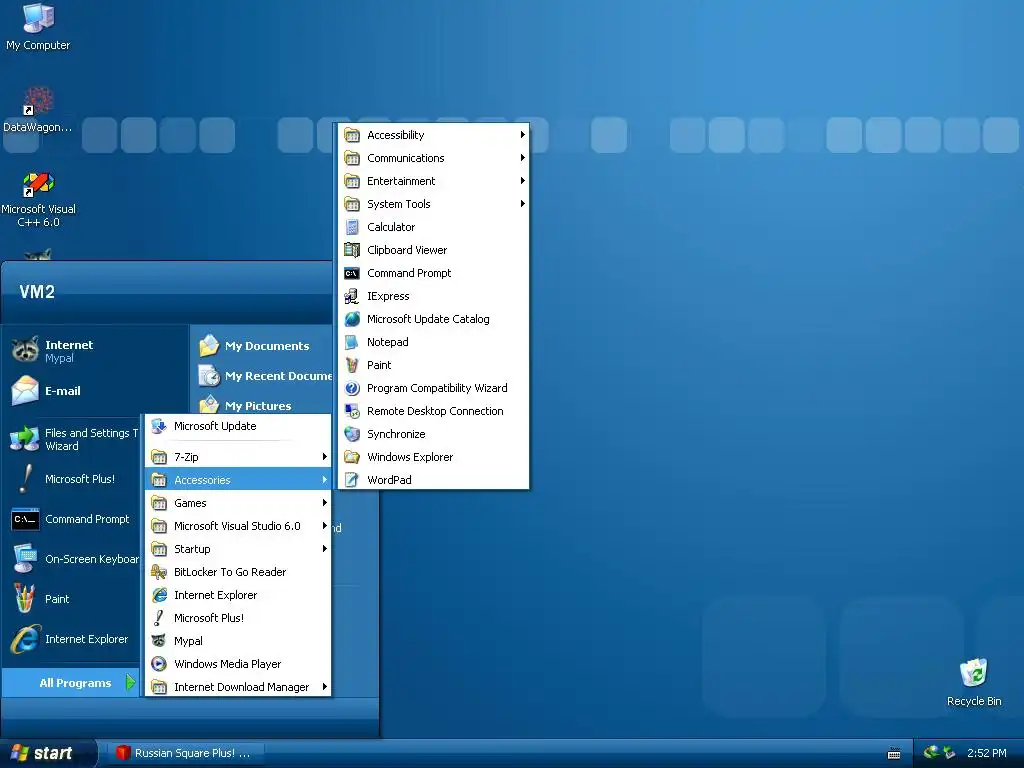Expand Internet Download Manager submenu arrow
The image size is (1024, 768).
tap(325, 687)
